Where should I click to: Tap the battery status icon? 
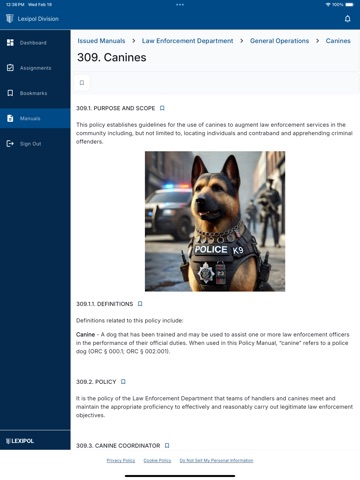(x=349, y=5)
